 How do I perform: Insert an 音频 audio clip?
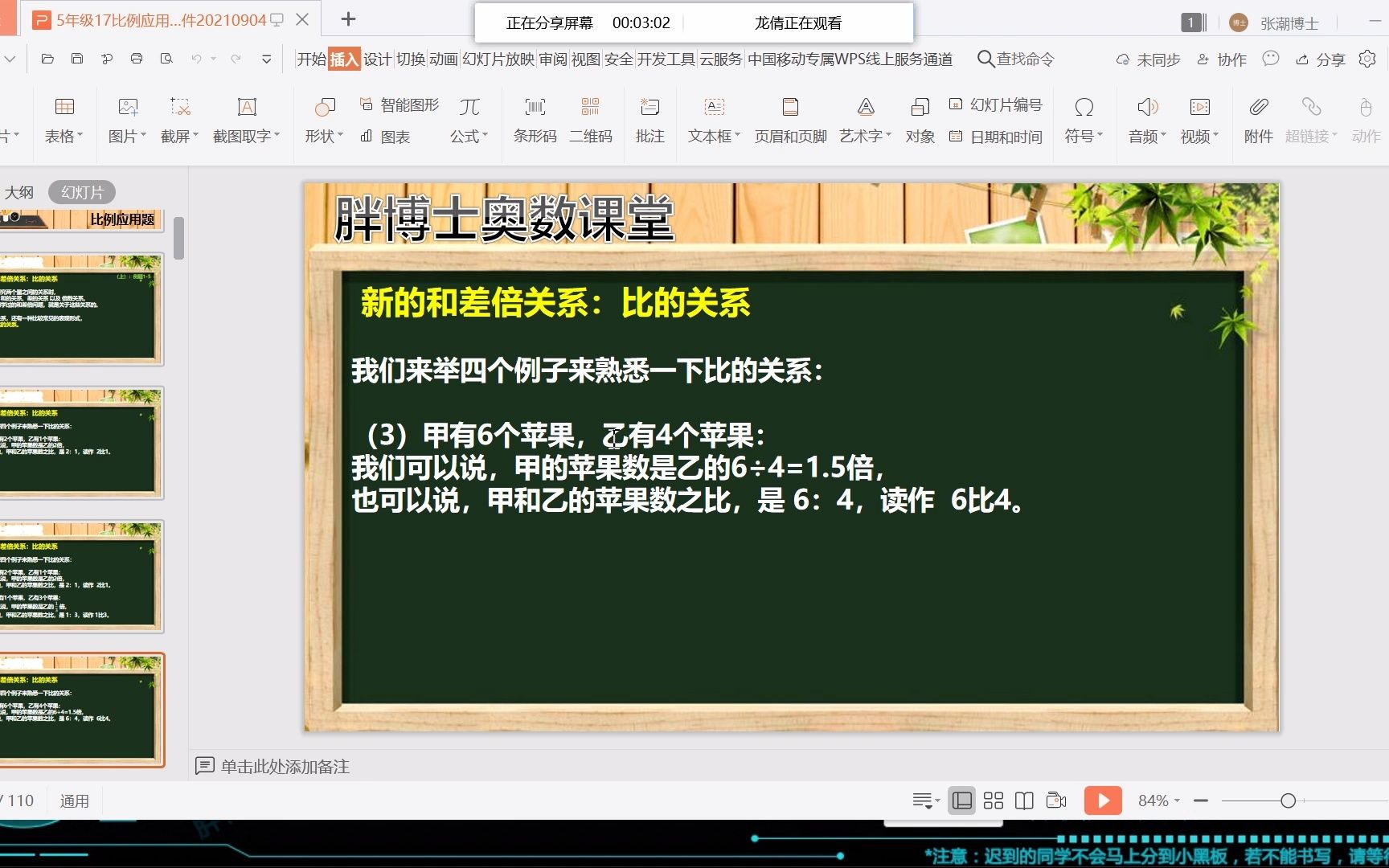[x=1147, y=119]
